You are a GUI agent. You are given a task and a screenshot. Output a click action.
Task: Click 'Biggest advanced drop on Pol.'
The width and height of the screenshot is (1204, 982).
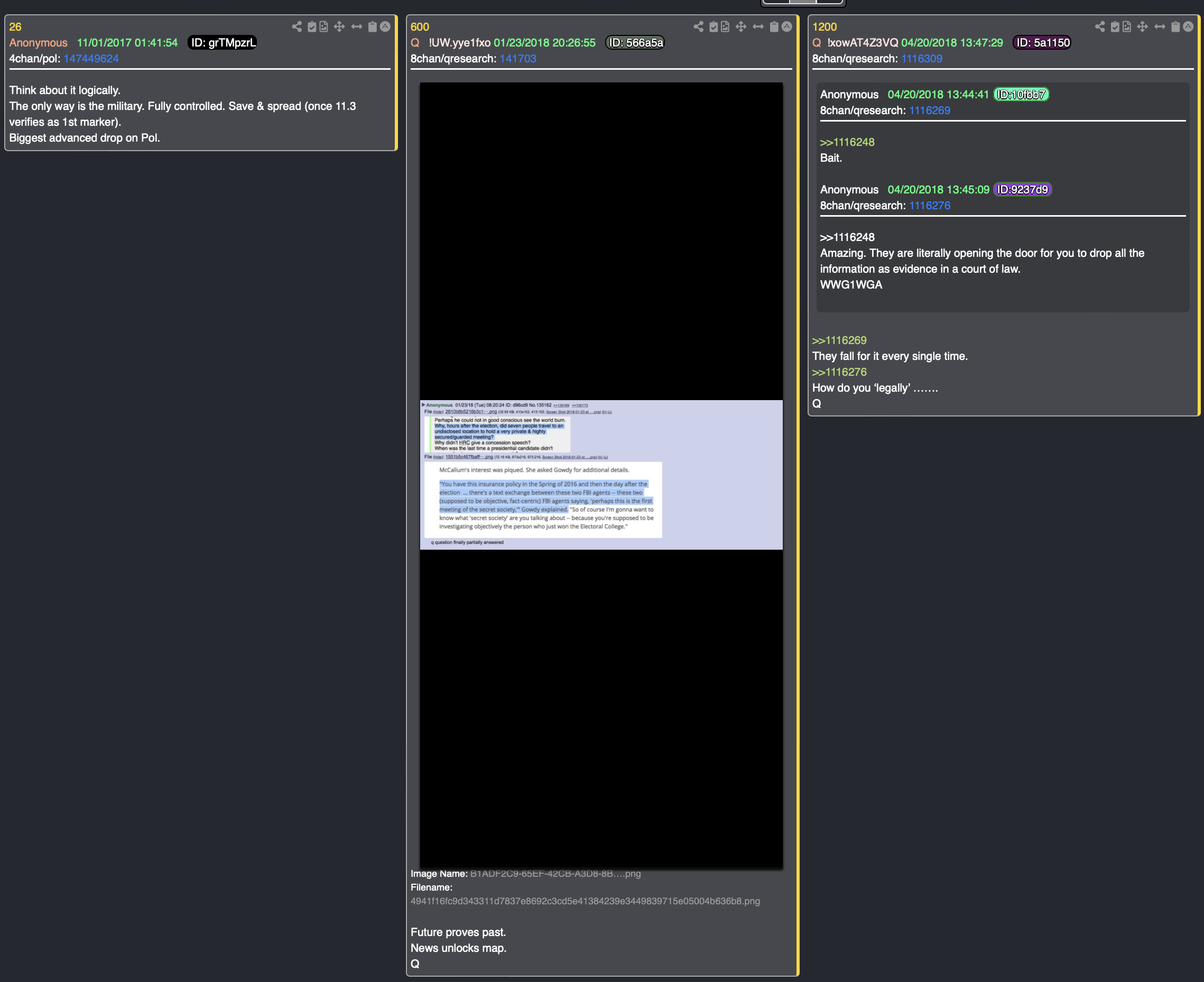85,138
